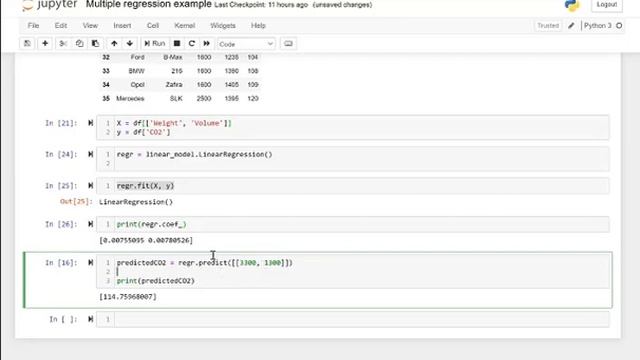The height and width of the screenshot is (360, 640).
Task: Paste cells below icon
Action: point(95,44)
